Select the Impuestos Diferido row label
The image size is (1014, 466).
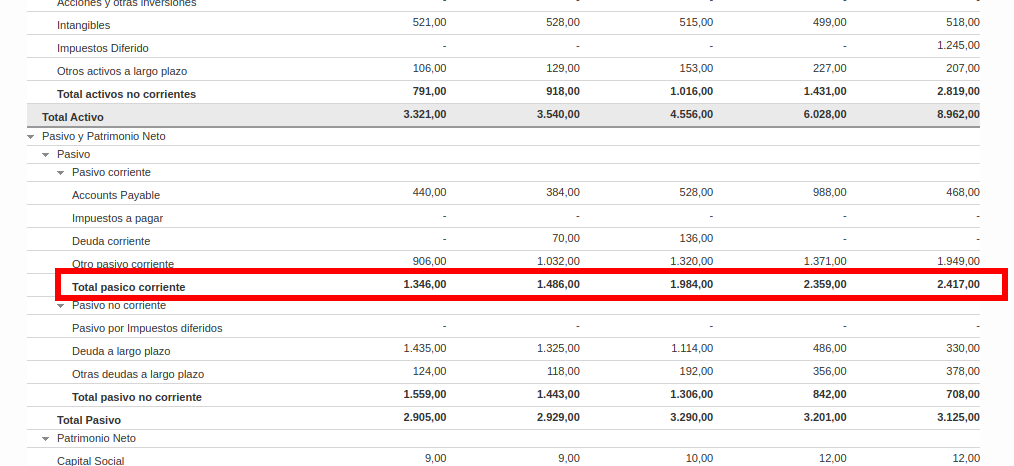point(103,48)
